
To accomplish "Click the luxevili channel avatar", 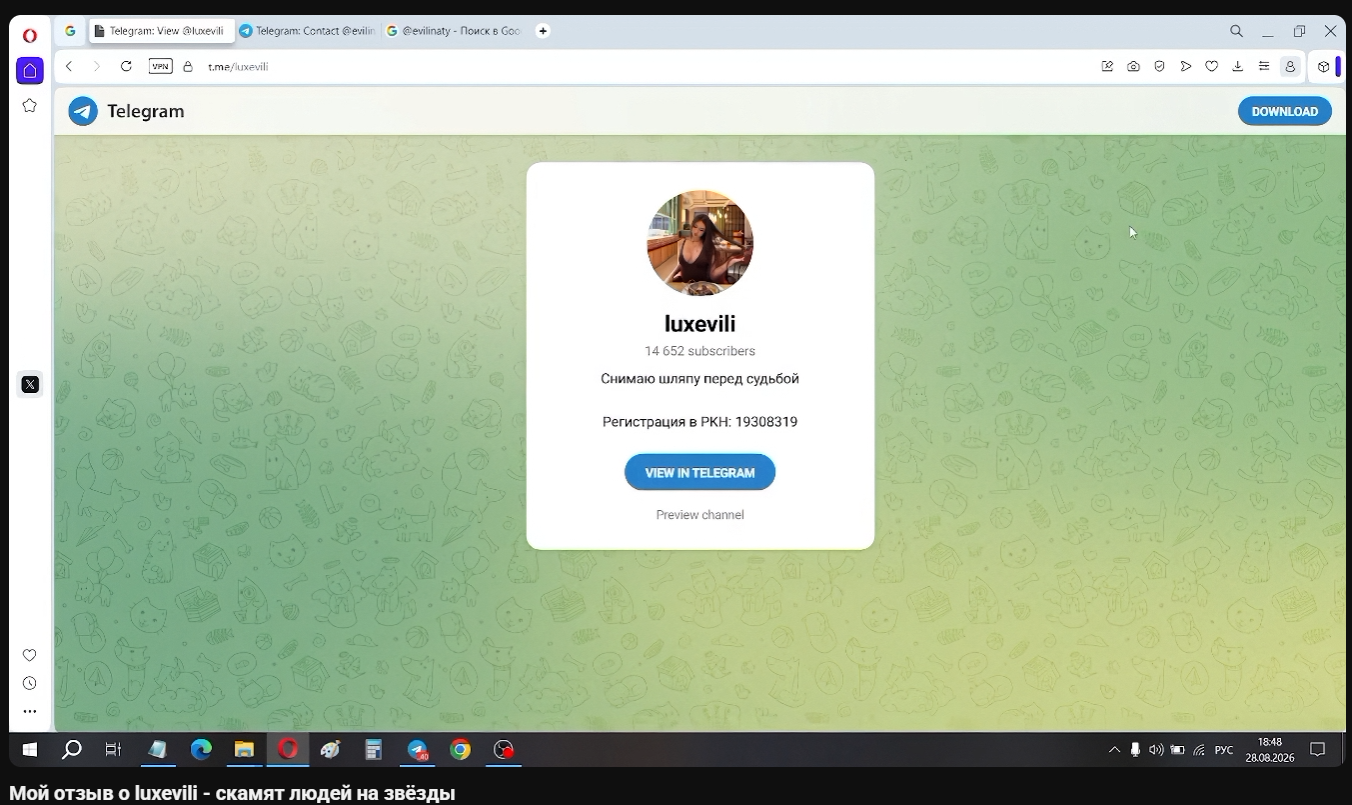I will 700,243.
